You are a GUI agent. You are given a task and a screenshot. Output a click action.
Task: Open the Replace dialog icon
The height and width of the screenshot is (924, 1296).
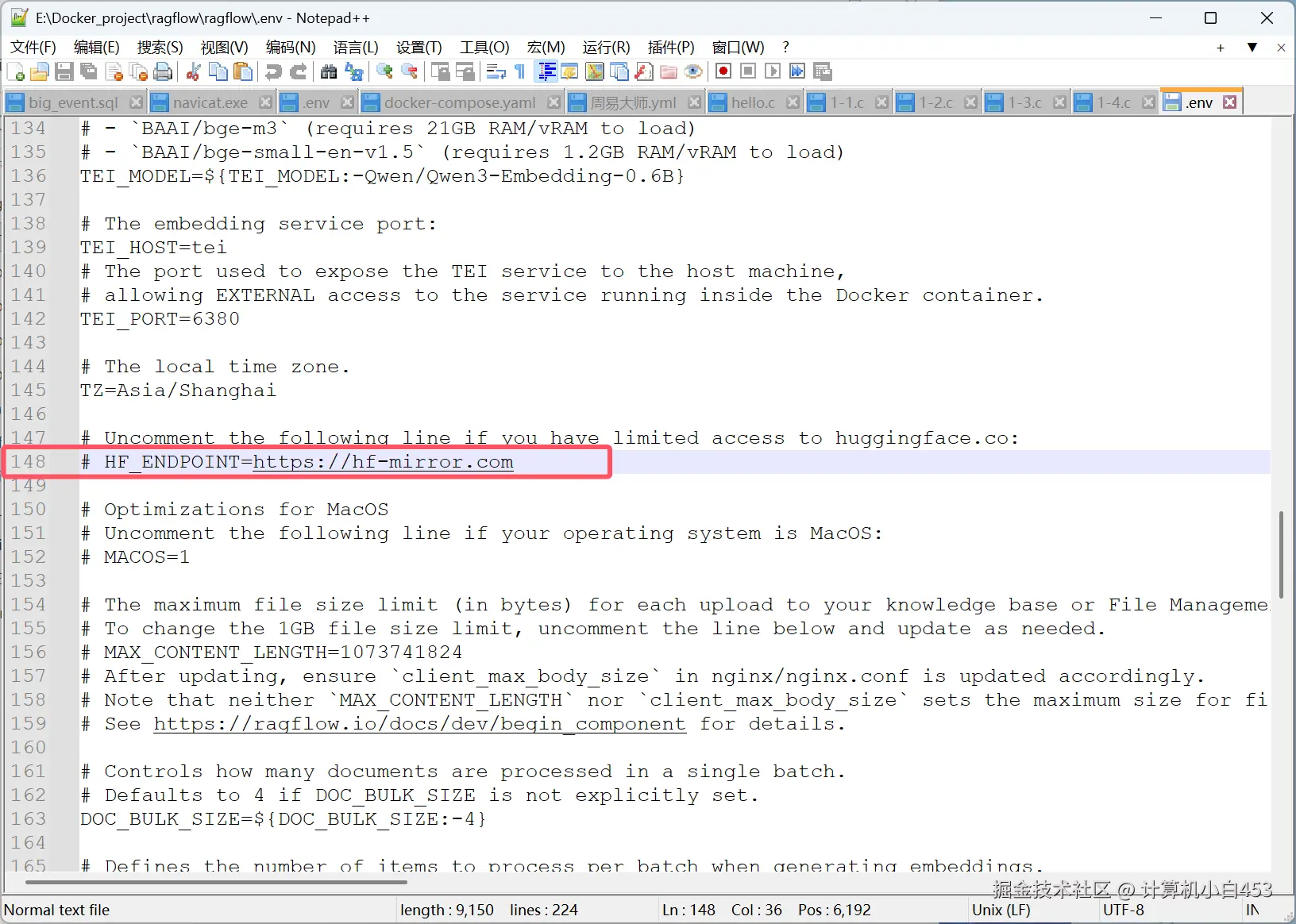[x=354, y=72]
